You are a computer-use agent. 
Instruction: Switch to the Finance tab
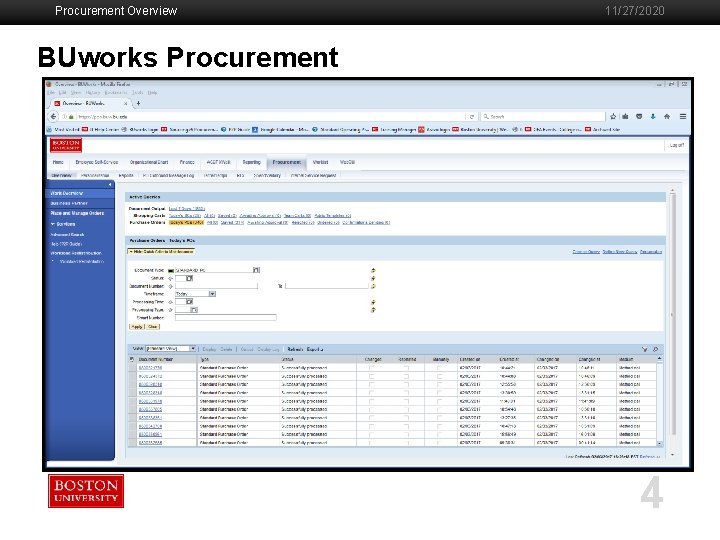pos(187,162)
